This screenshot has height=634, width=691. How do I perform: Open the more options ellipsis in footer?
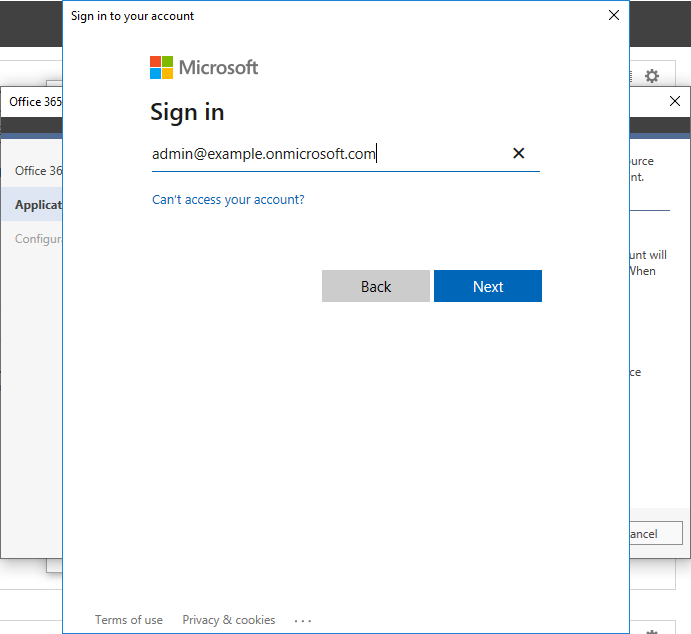(303, 621)
